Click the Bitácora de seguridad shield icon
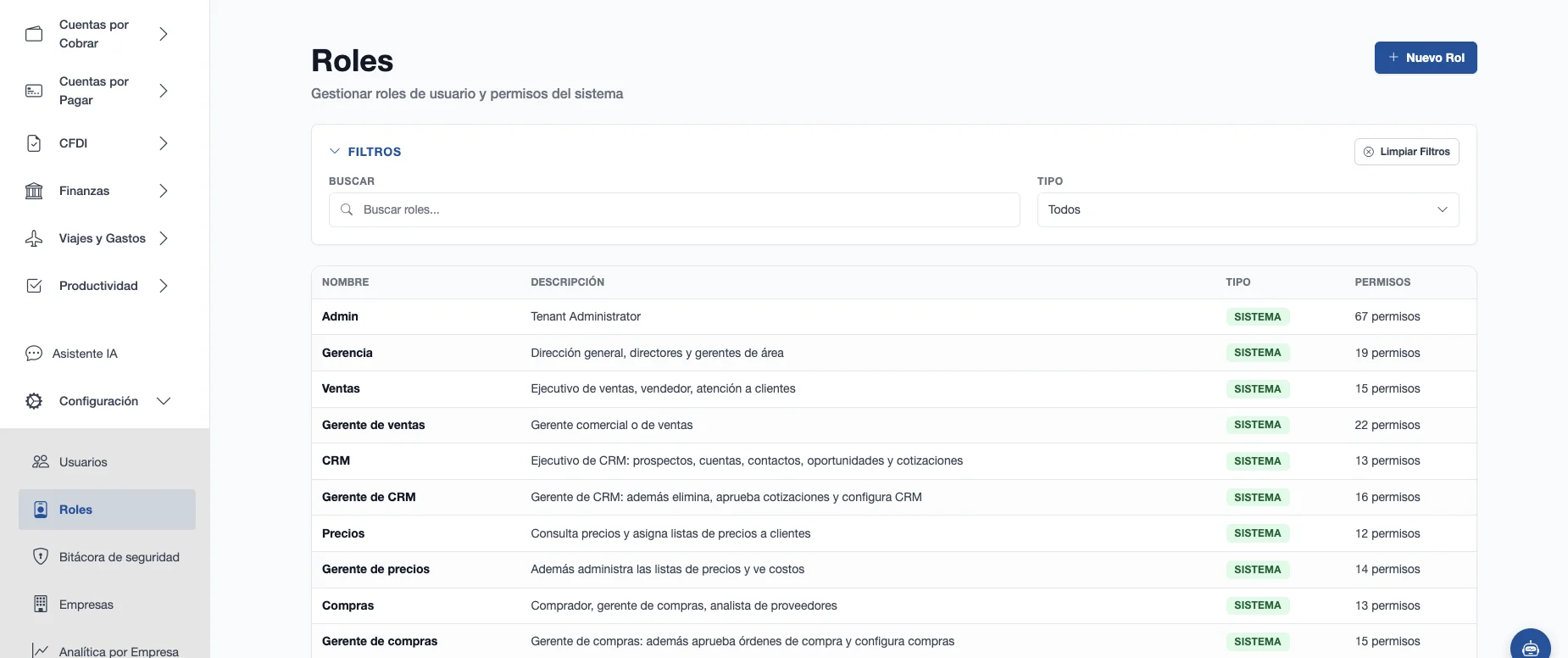The image size is (1568, 658). coord(40,557)
